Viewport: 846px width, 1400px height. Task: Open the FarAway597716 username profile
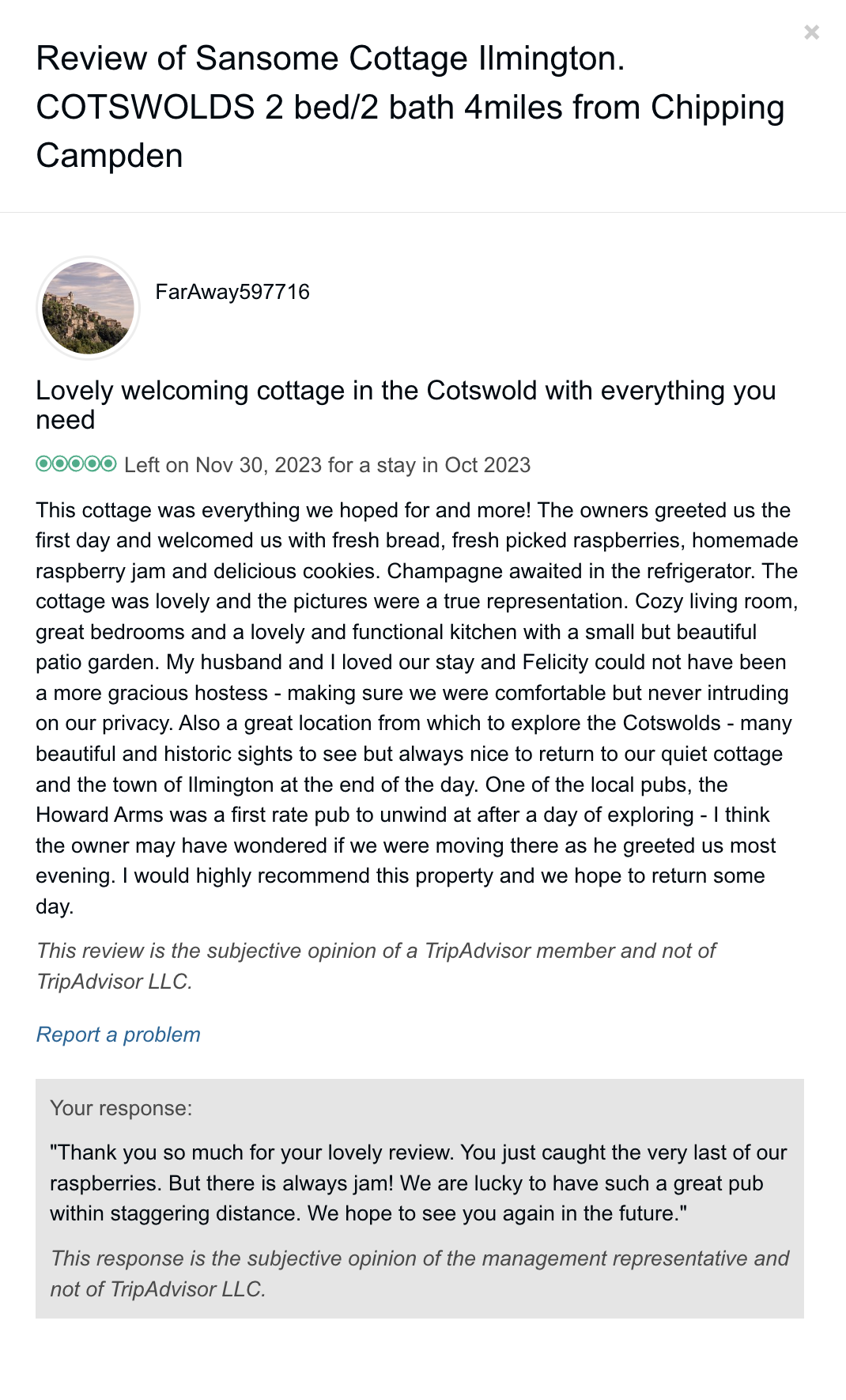232,292
